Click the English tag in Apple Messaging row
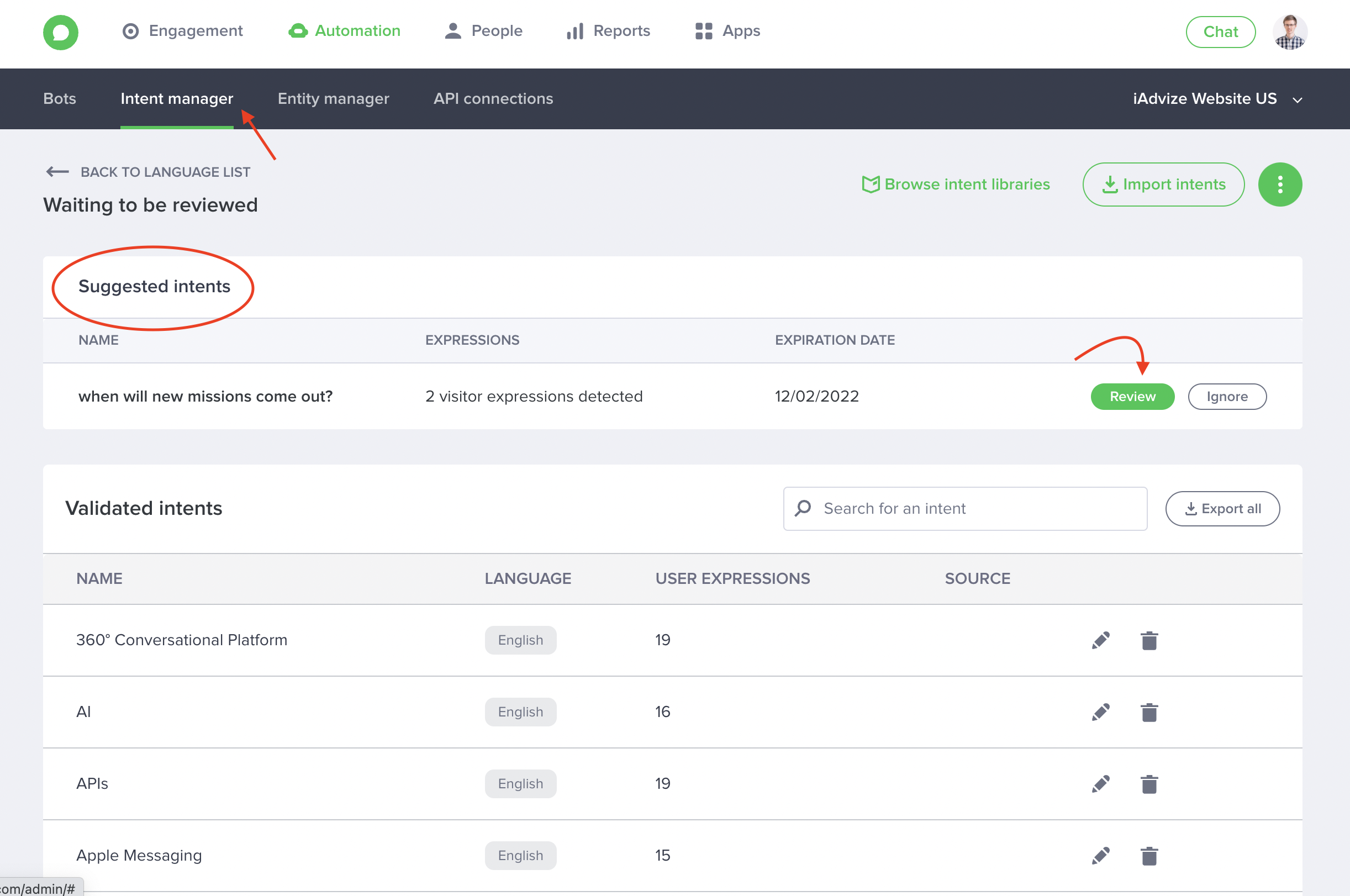The height and width of the screenshot is (896, 1350). (x=520, y=856)
